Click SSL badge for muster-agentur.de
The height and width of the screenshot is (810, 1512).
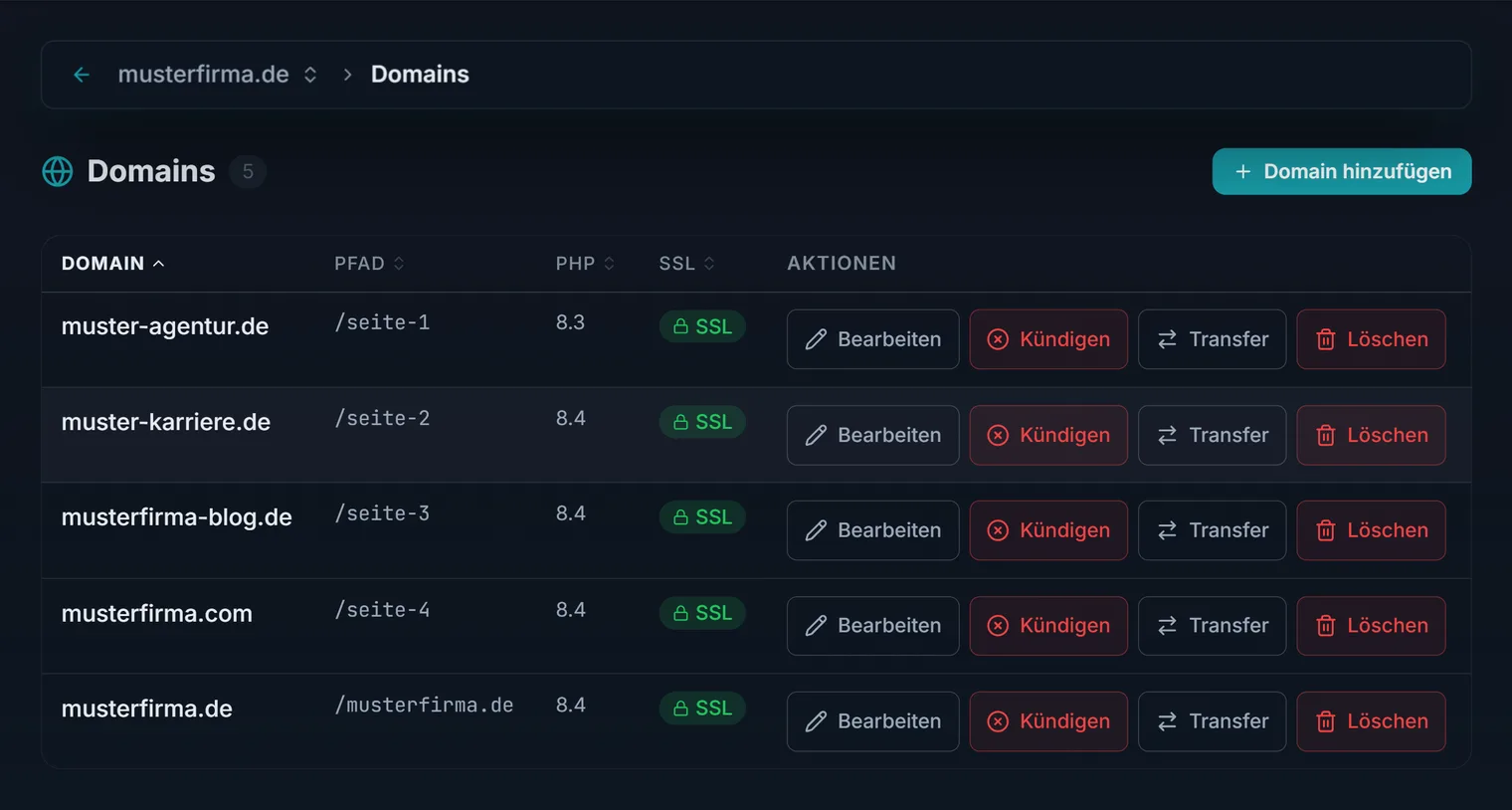pyautogui.click(x=702, y=326)
